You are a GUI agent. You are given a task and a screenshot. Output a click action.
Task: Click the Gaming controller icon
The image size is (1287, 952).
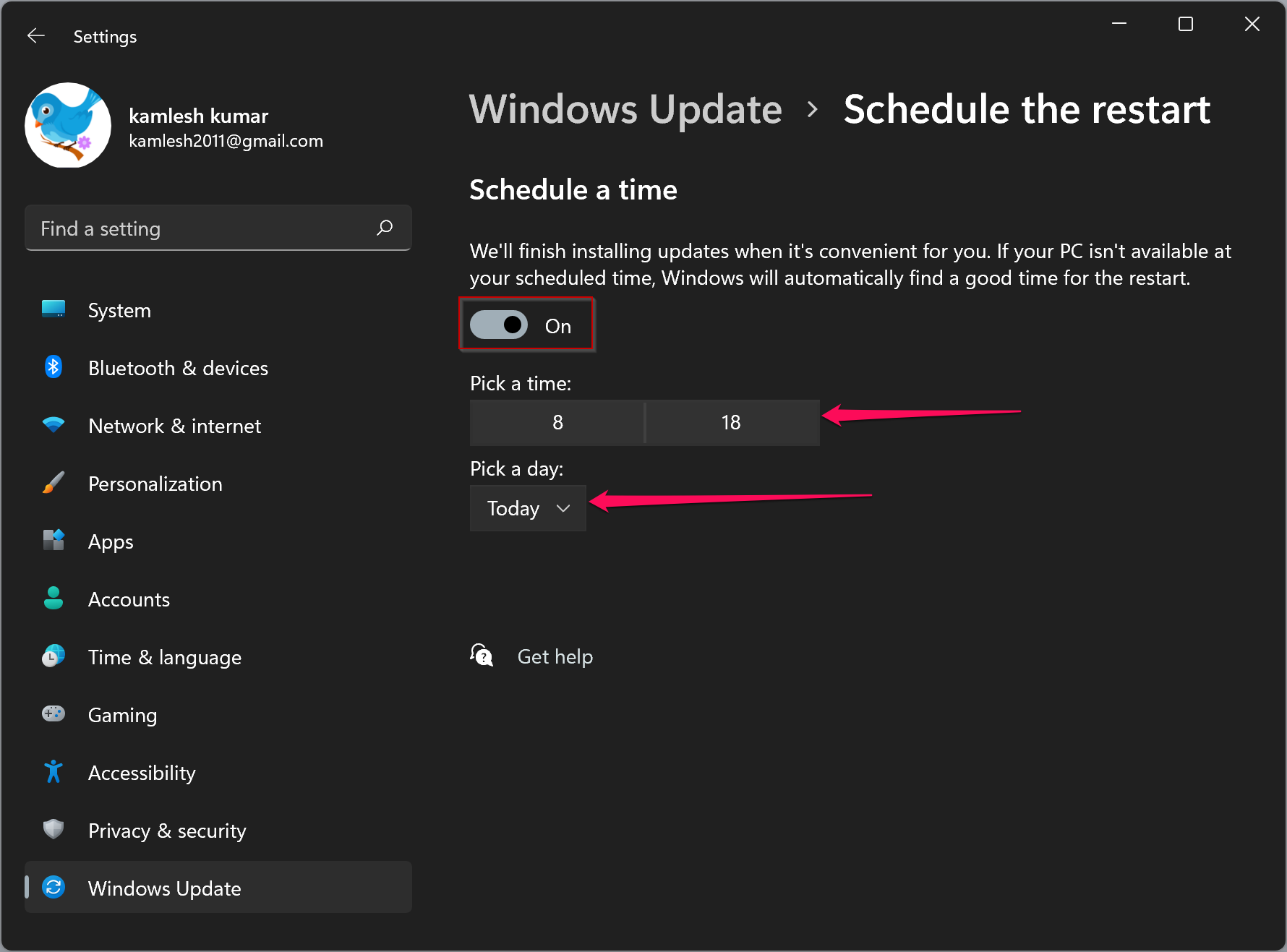54,714
